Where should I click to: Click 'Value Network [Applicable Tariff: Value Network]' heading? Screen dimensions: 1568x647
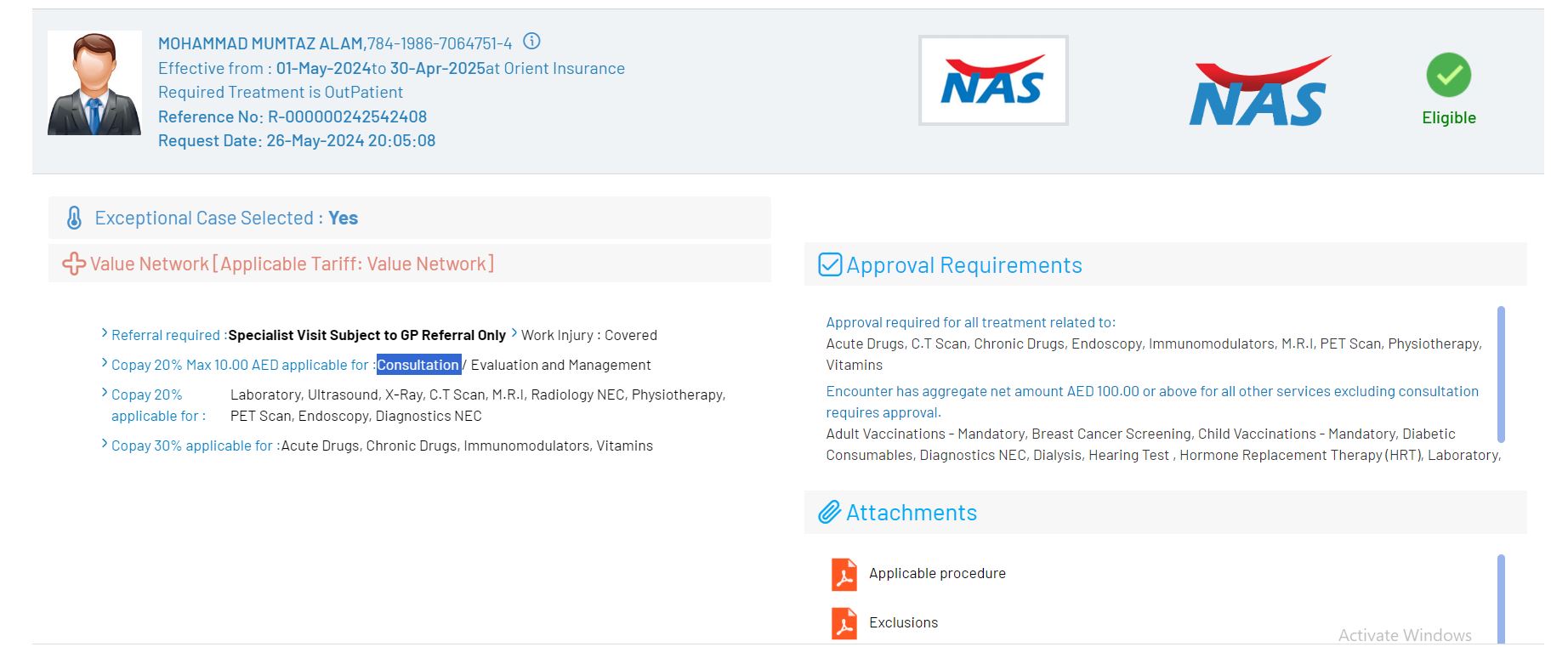292,264
